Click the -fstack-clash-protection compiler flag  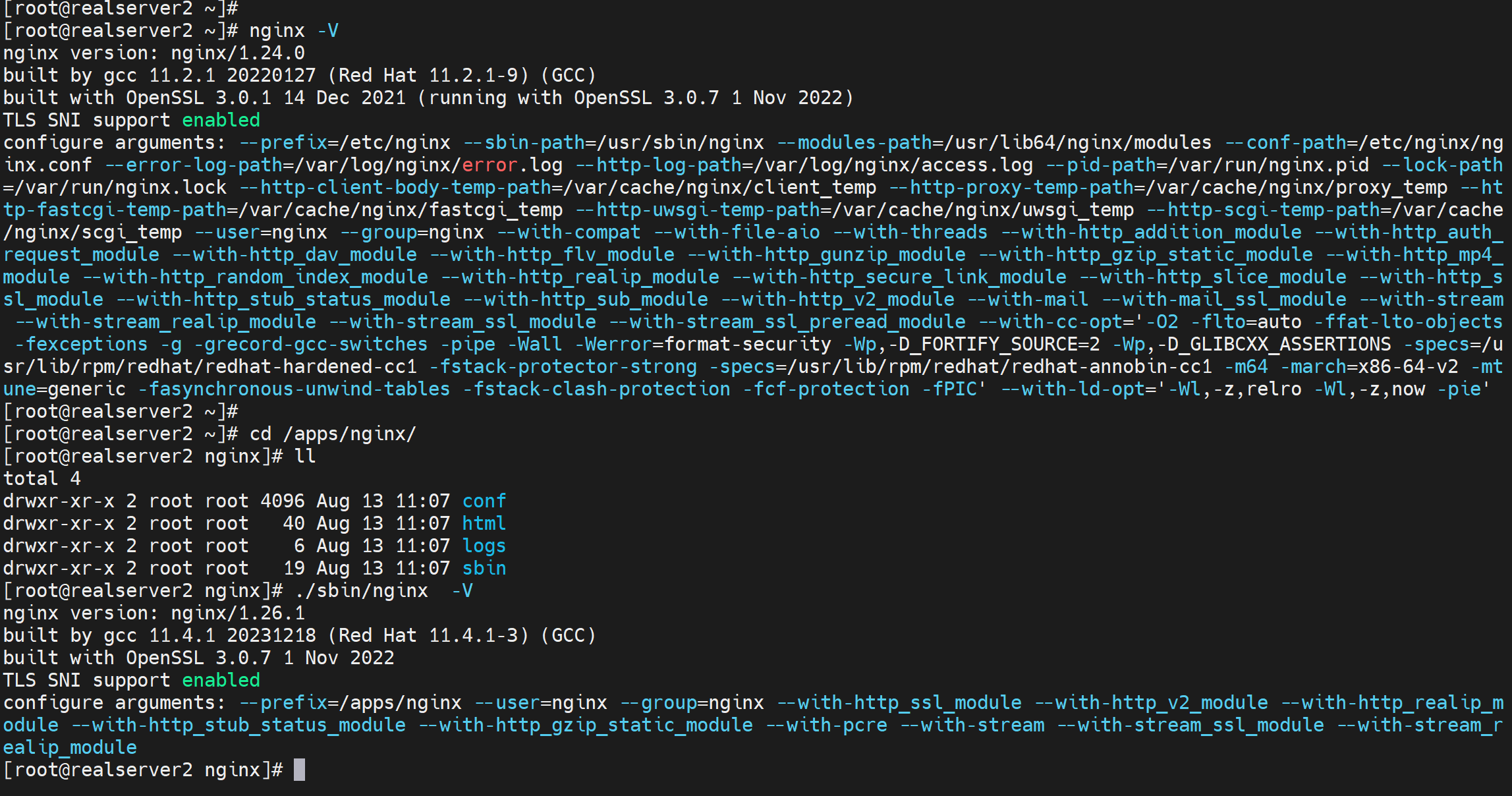coord(602,389)
